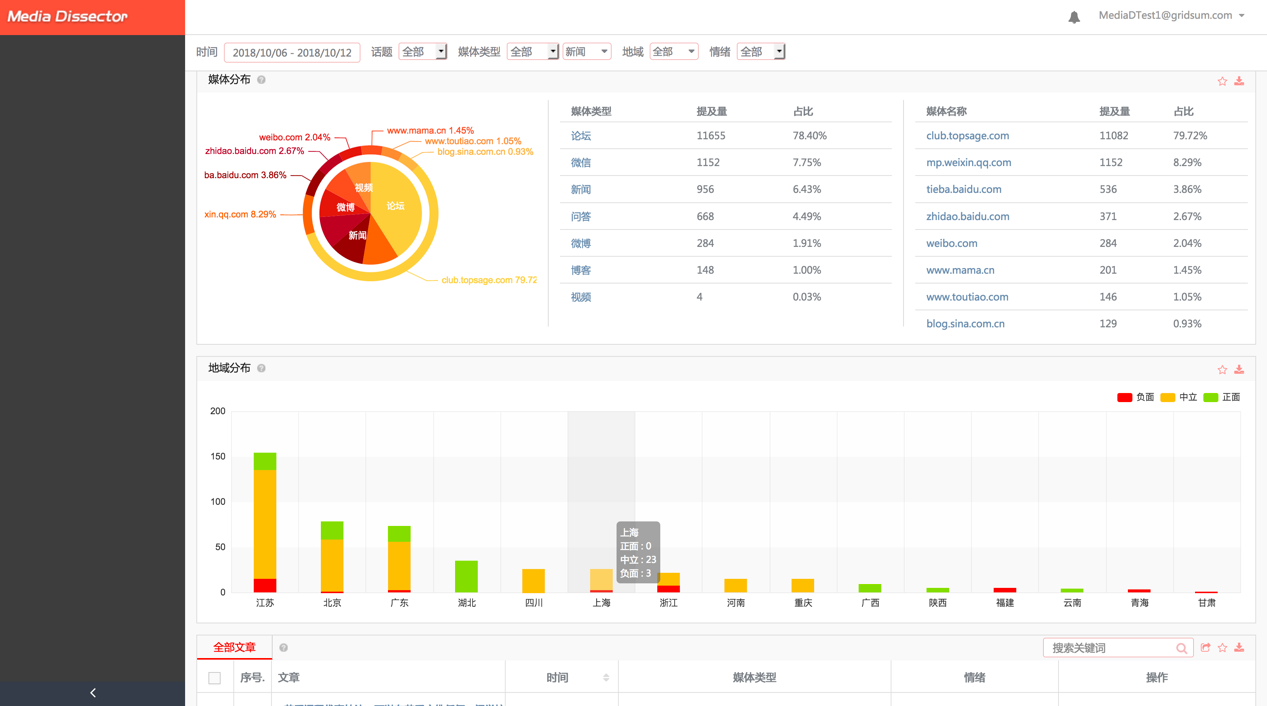Open the 话题 dropdown
The height and width of the screenshot is (706, 1267).
422,52
